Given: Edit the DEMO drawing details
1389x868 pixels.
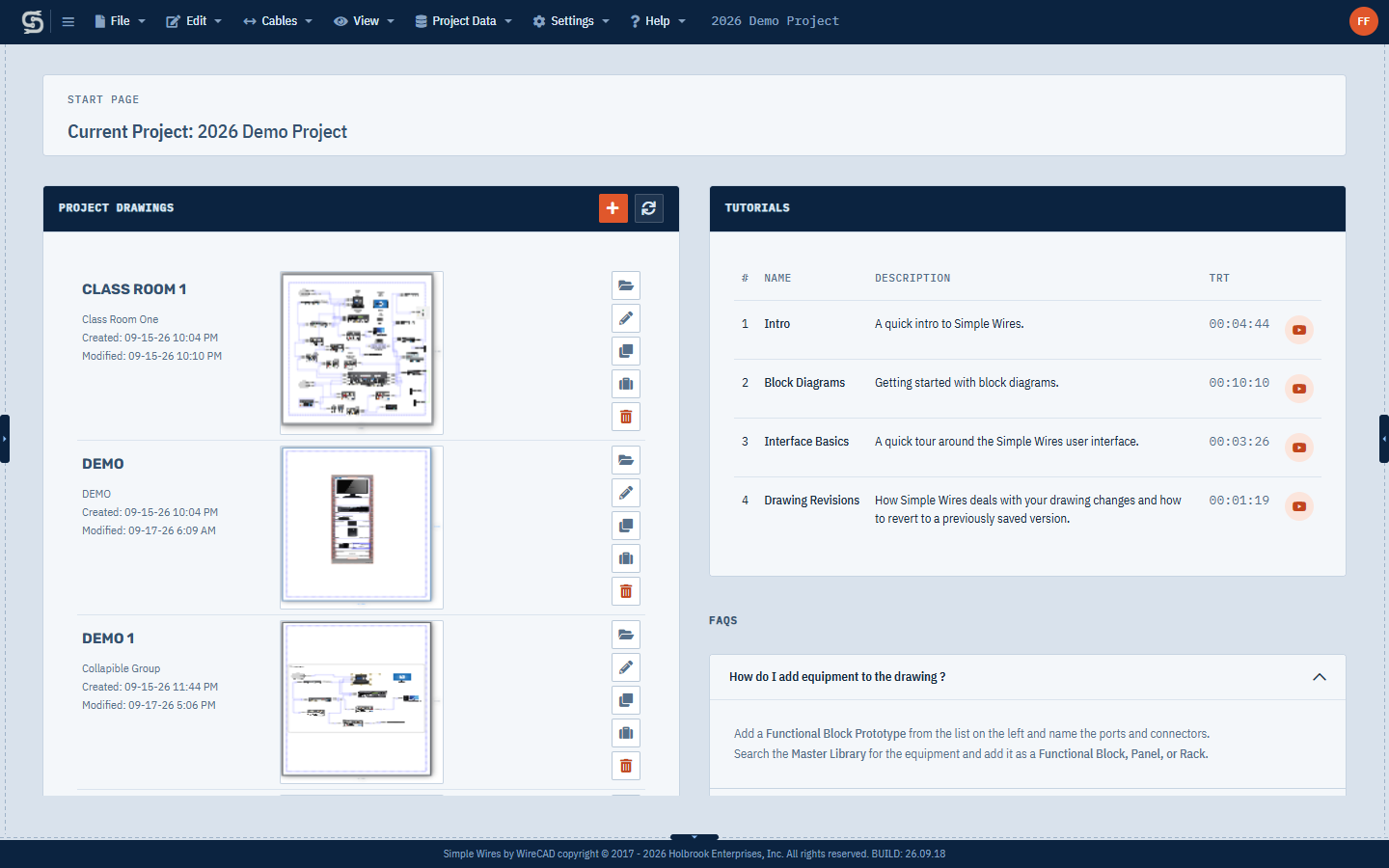Looking at the screenshot, I should pos(626,493).
